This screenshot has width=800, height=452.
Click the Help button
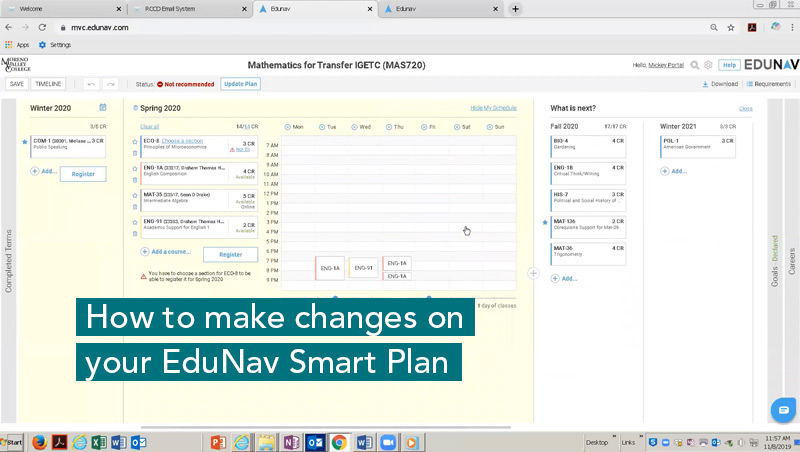pyautogui.click(x=729, y=65)
